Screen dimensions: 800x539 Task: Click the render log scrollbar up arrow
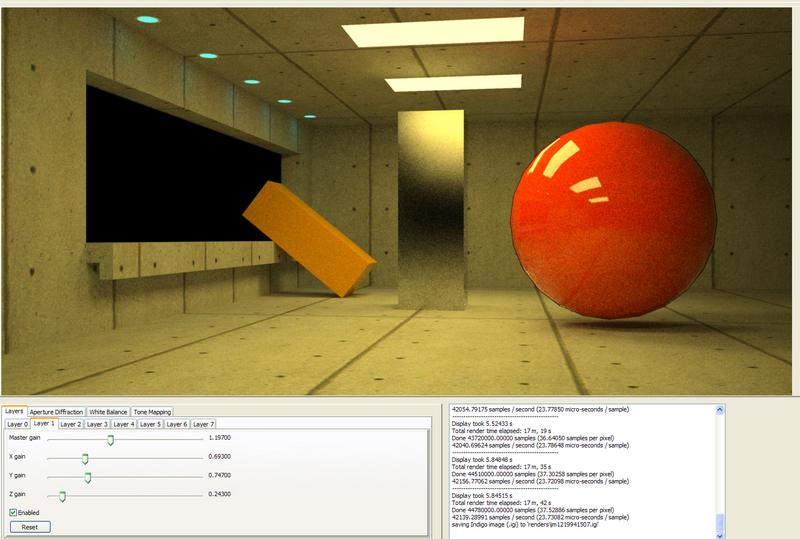tap(721, 410)
